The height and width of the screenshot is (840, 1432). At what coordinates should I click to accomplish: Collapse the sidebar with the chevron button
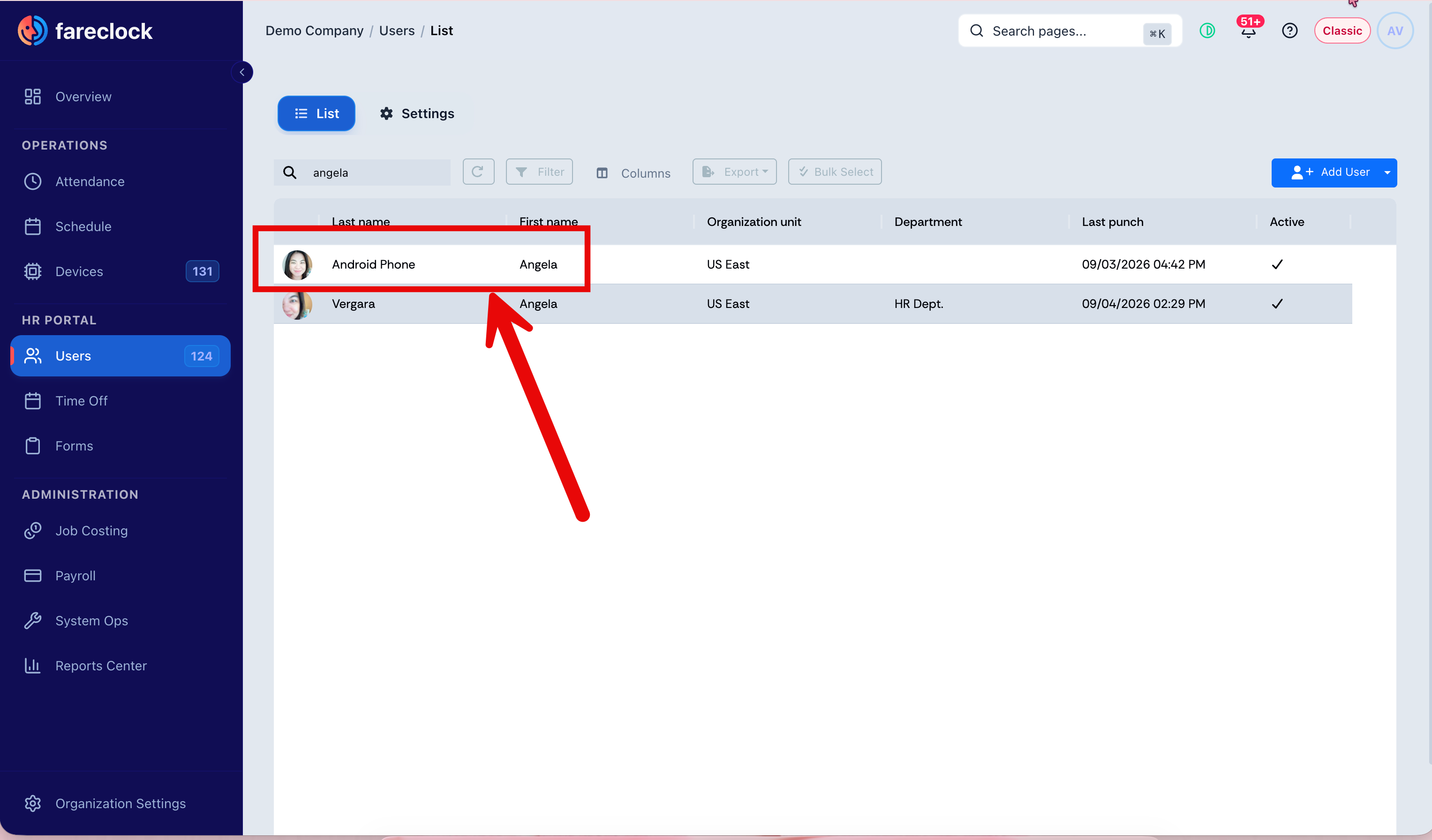242,72
